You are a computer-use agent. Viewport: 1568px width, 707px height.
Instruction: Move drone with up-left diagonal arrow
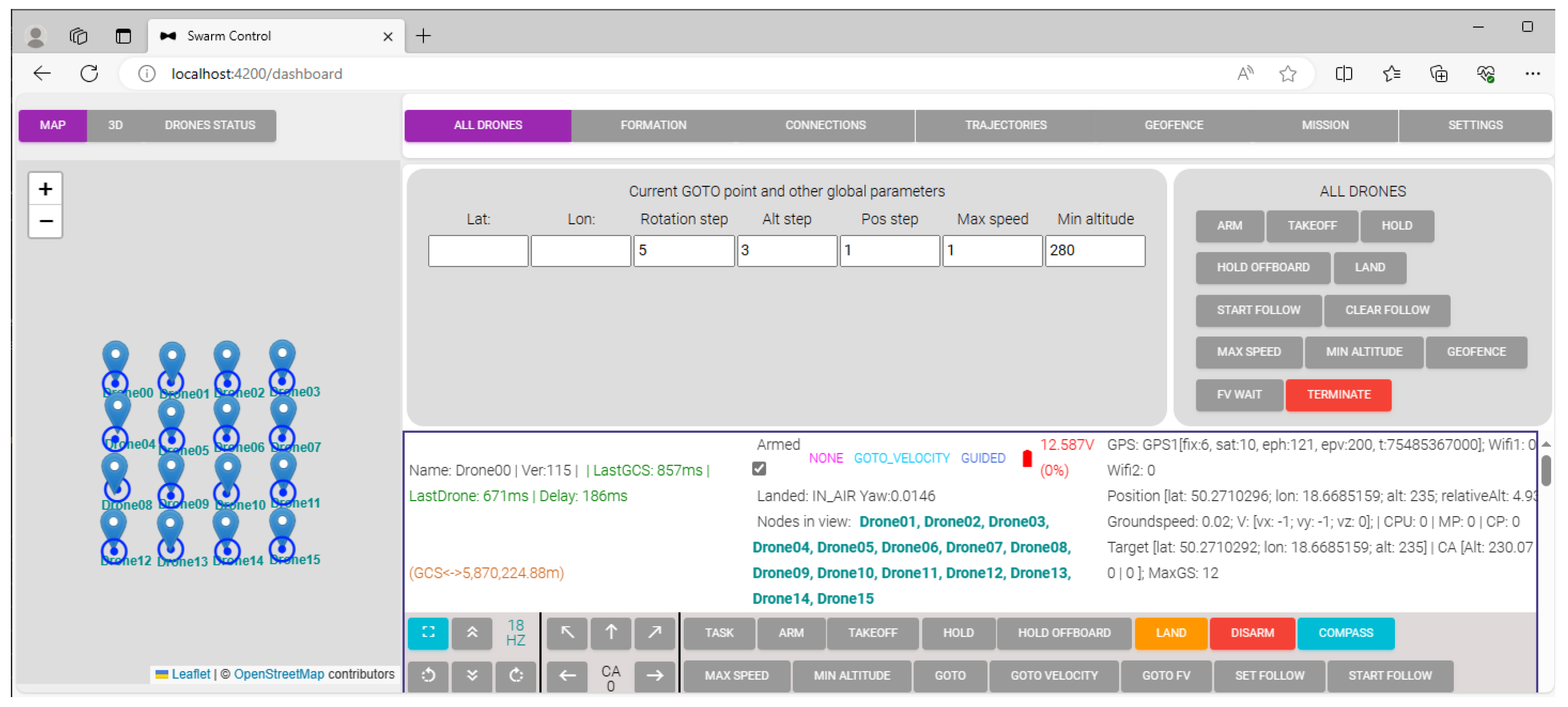click(x=567, y=633)
